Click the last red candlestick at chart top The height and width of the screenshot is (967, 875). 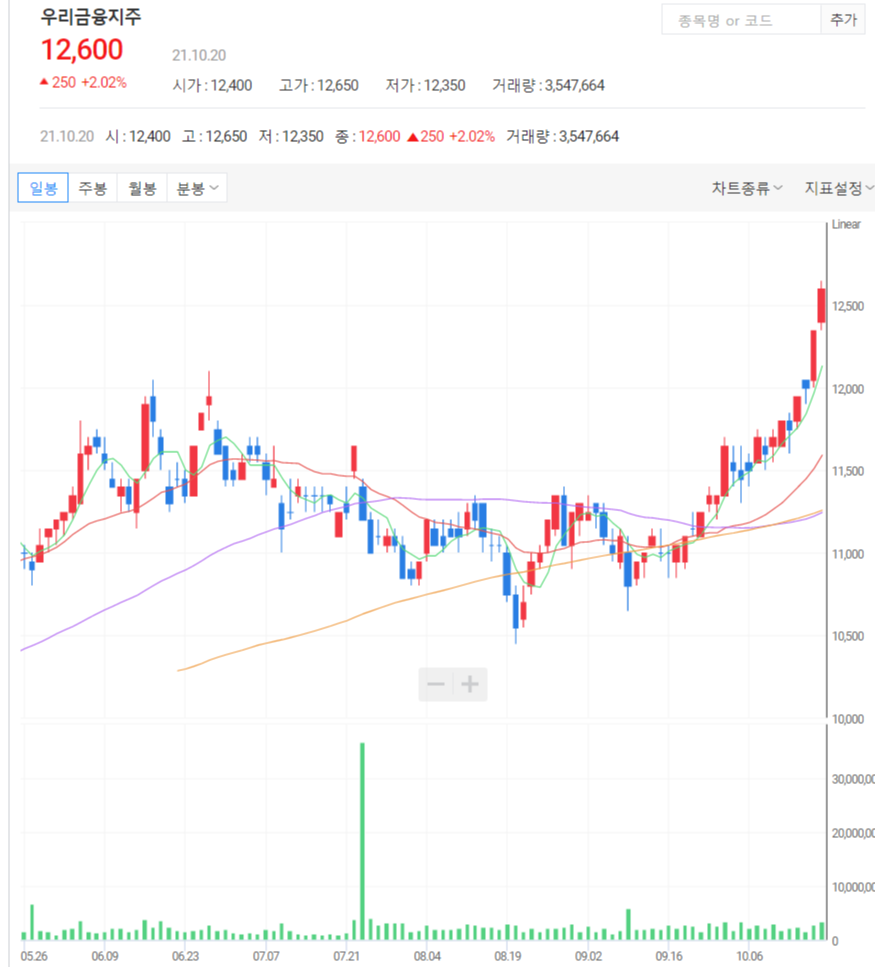[x=821, y=305]
